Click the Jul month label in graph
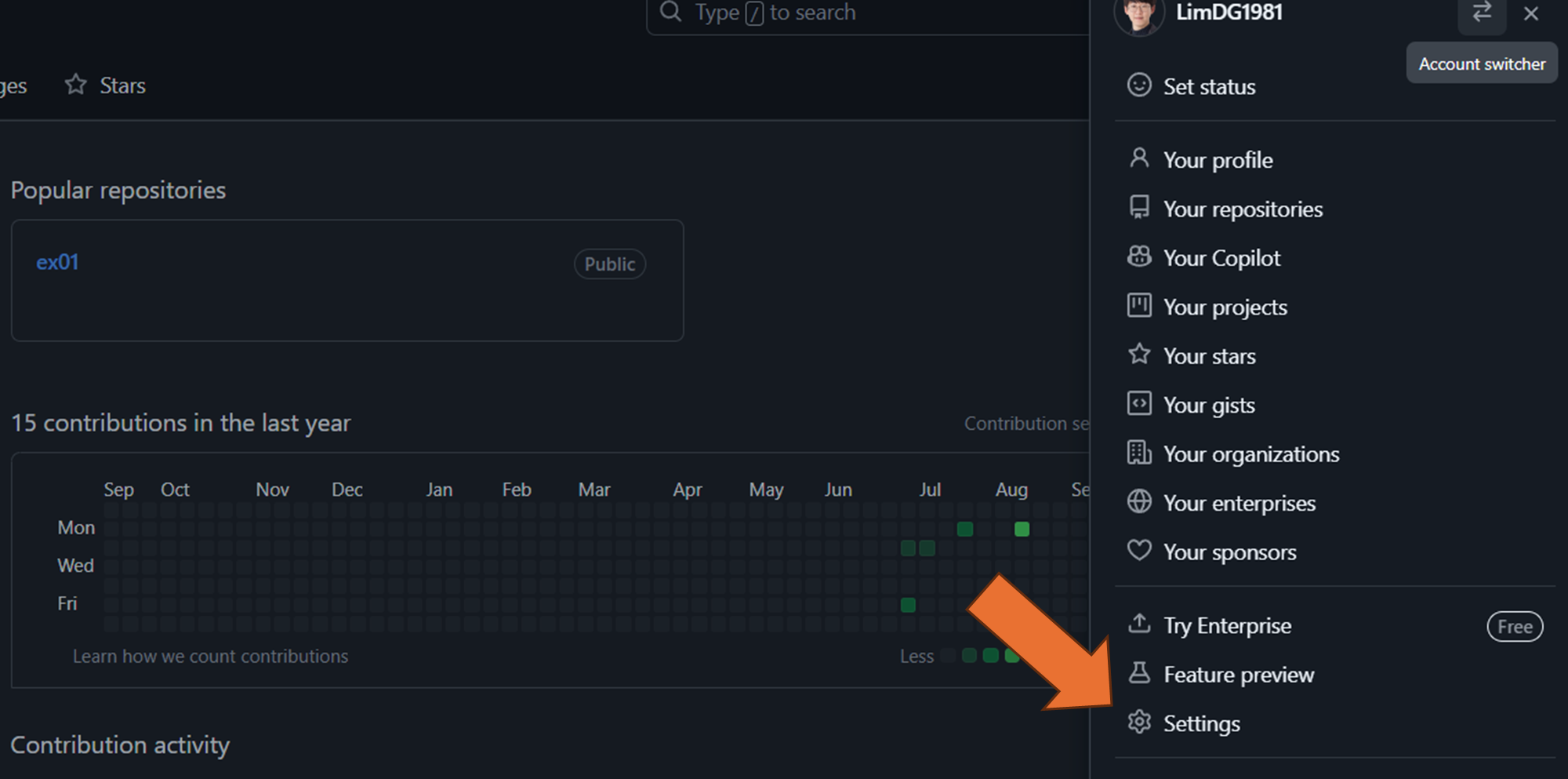 (930, 490)
